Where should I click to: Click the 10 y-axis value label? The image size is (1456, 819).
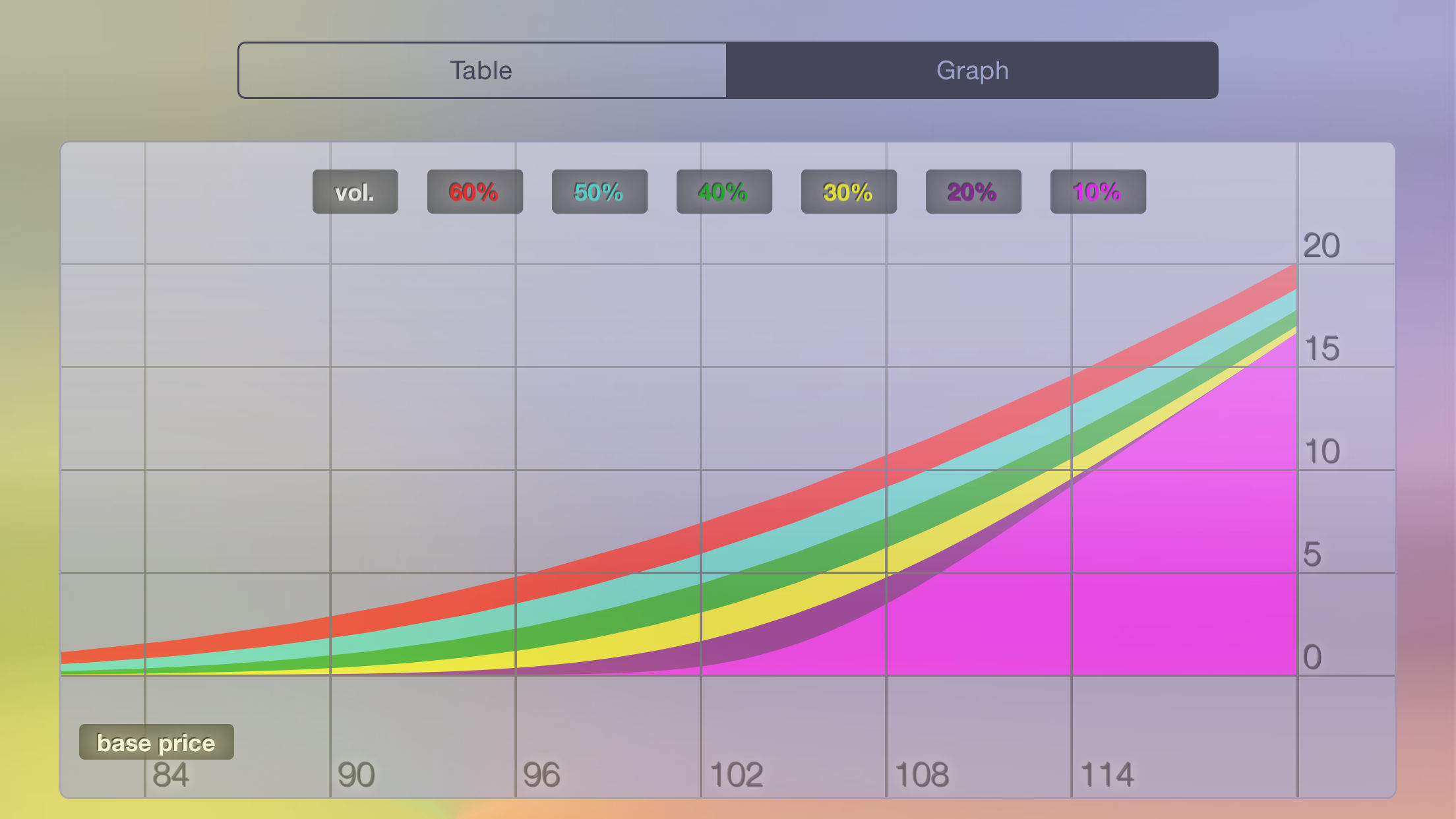tap(1321, 452)
